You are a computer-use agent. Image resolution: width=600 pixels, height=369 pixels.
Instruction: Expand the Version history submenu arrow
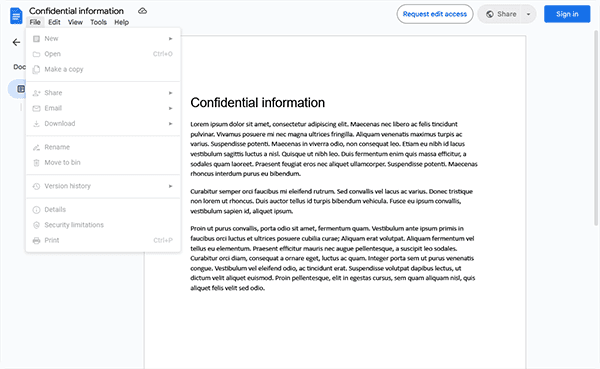point(171,186)
